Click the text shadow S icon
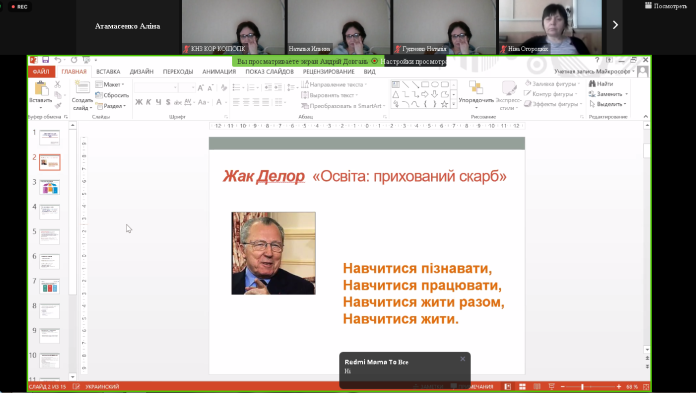This screenshot has width=696, height=393. tap(168, 102)
